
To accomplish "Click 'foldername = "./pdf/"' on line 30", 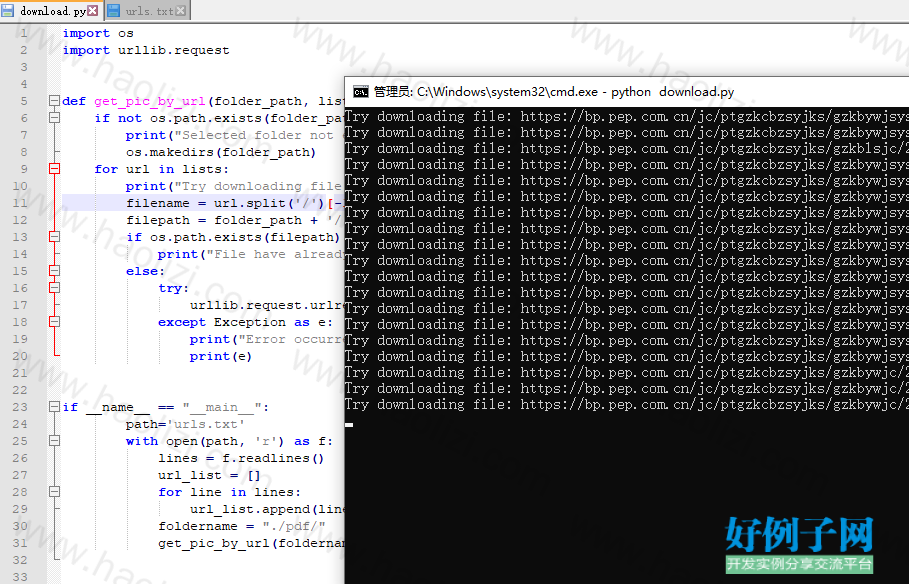I will (x=242, y=527).
